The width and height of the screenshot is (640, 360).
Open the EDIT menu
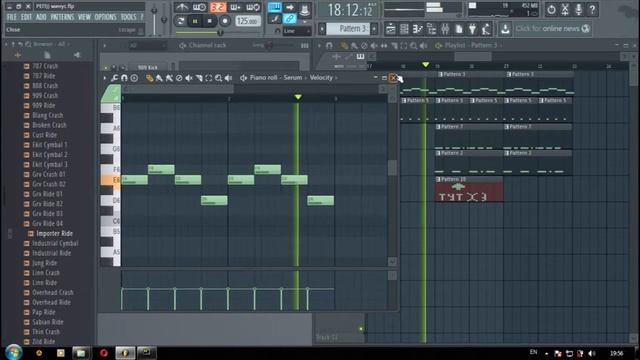coord(27,17)
